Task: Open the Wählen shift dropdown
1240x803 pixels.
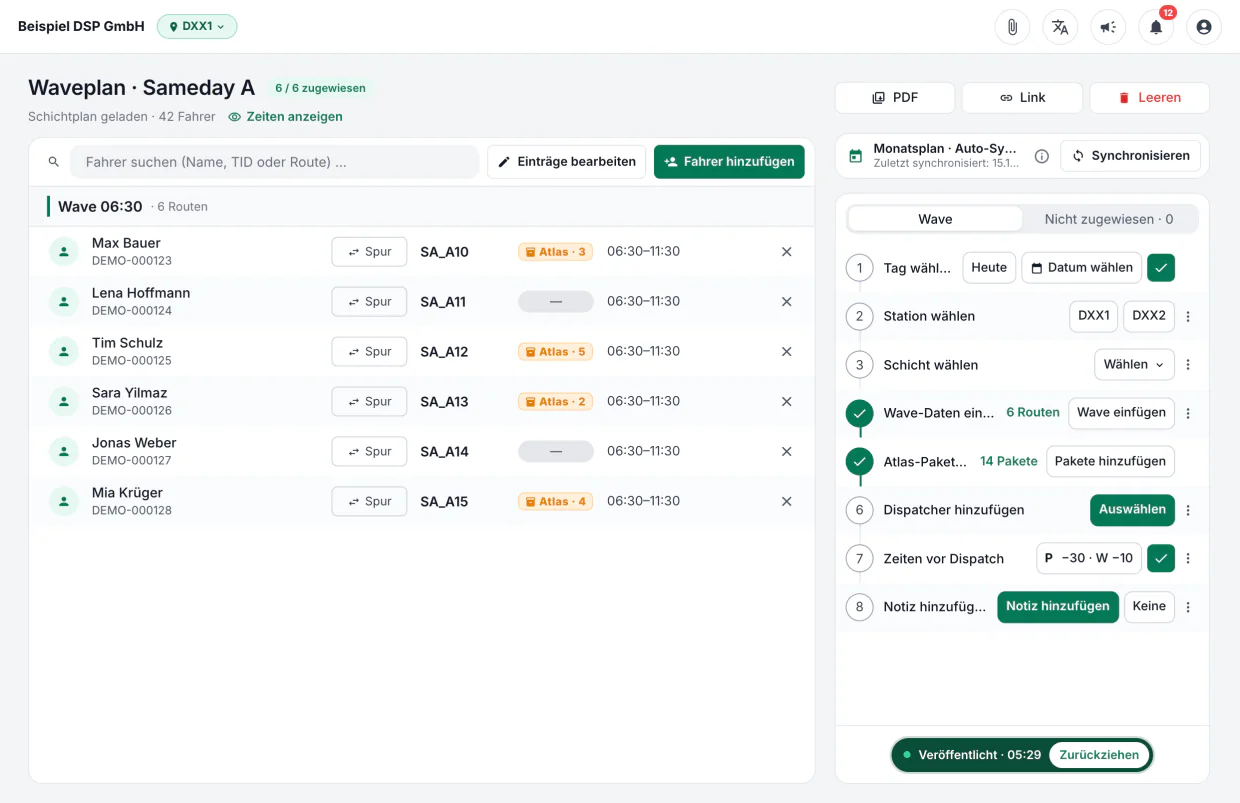Action: (1134, 365)
